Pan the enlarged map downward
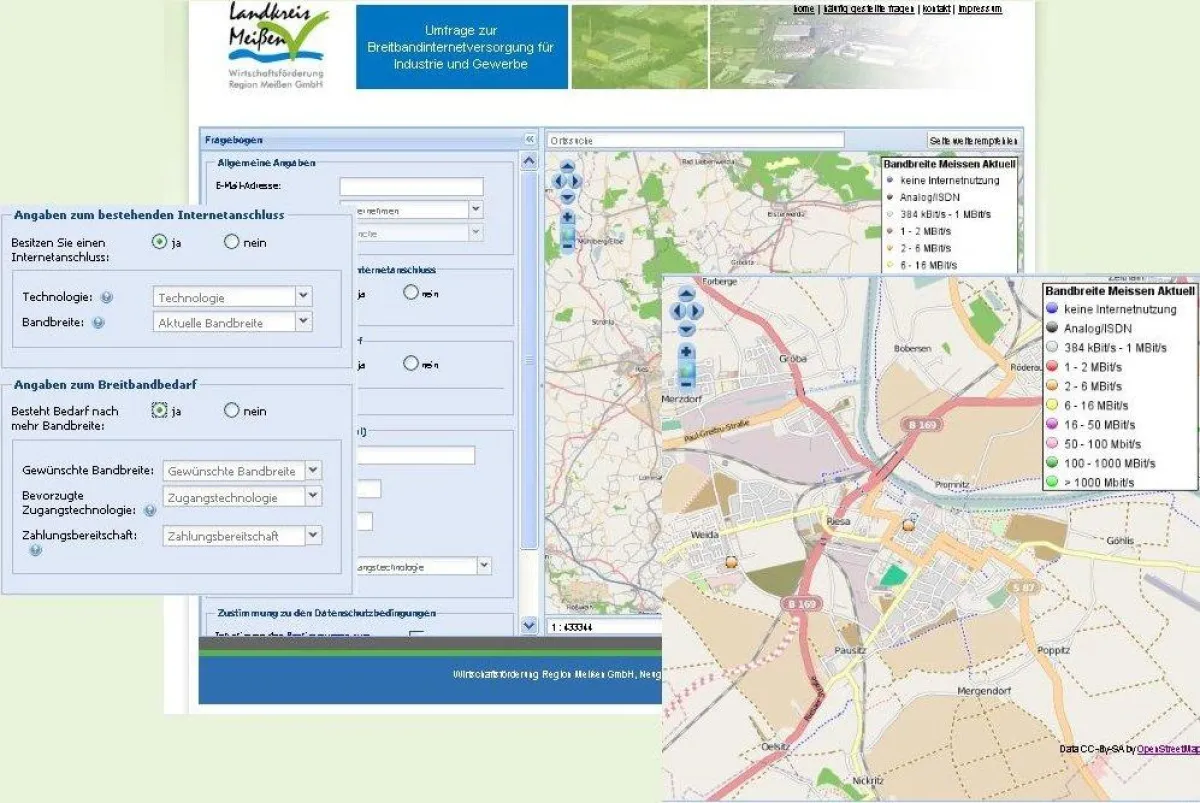The image size is (1200, 803). click(x=686, y=329)
